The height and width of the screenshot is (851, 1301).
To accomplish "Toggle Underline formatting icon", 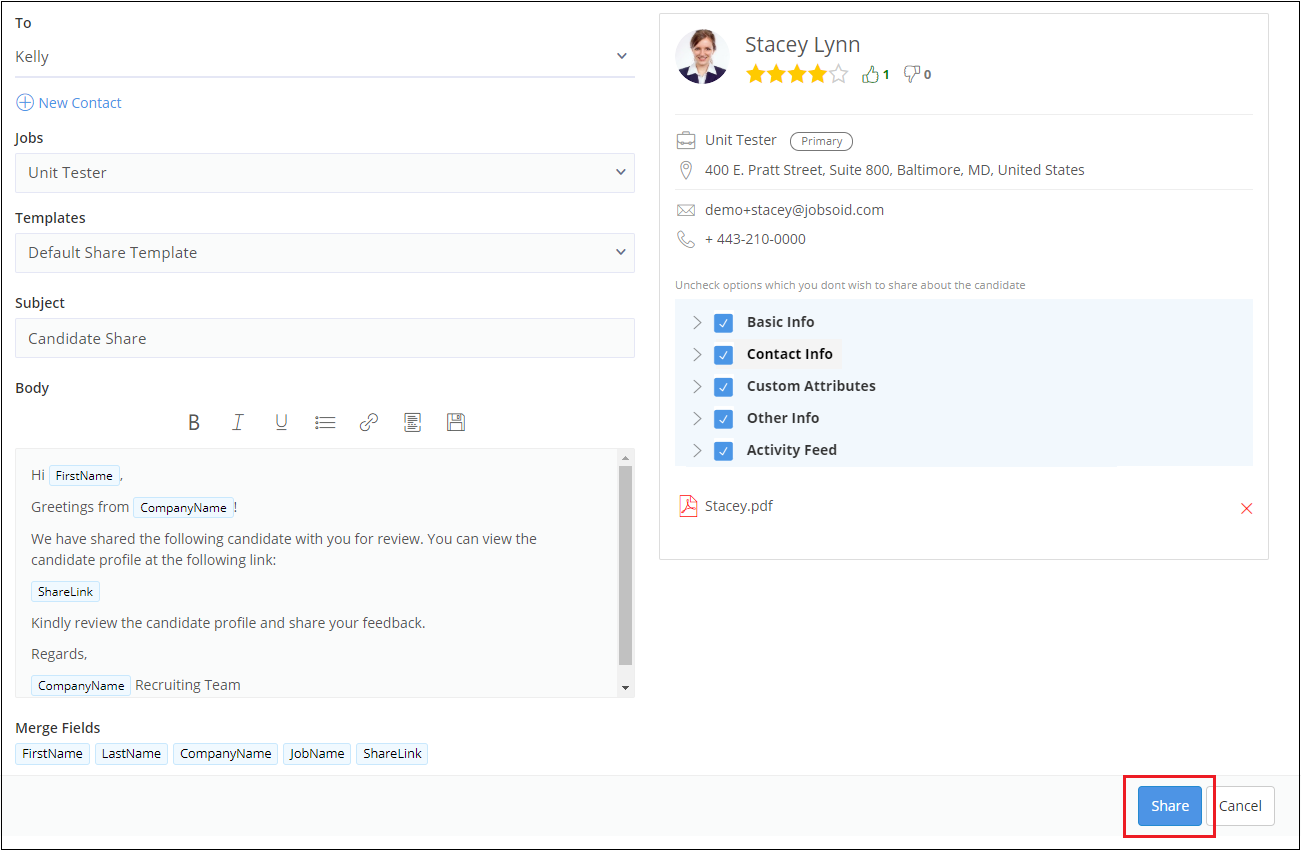I will (281, 423).
